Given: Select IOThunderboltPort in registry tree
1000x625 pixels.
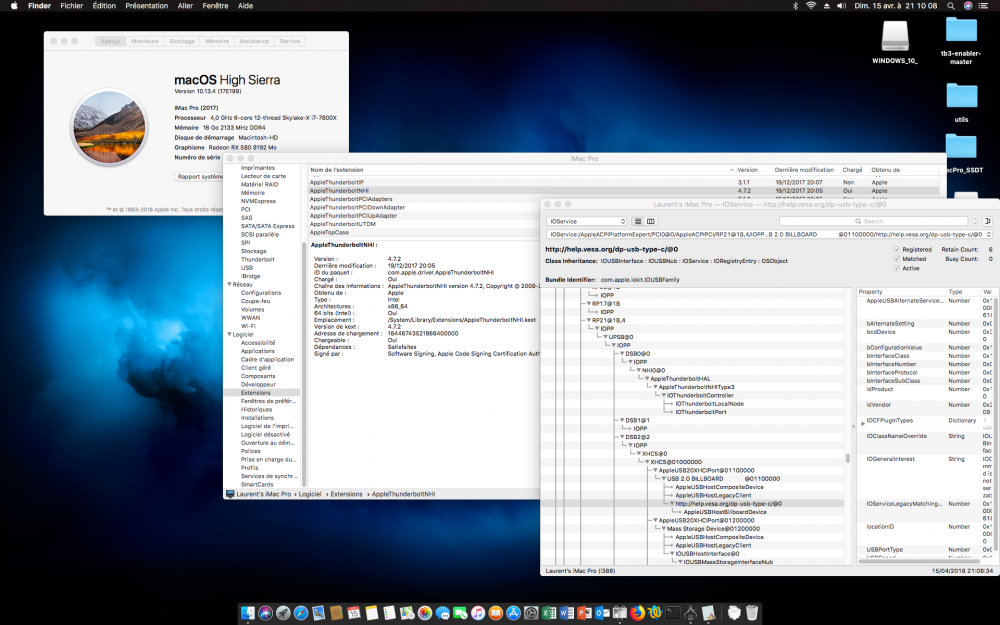Looking at the screenshot, I should click(x=700, y=412).
